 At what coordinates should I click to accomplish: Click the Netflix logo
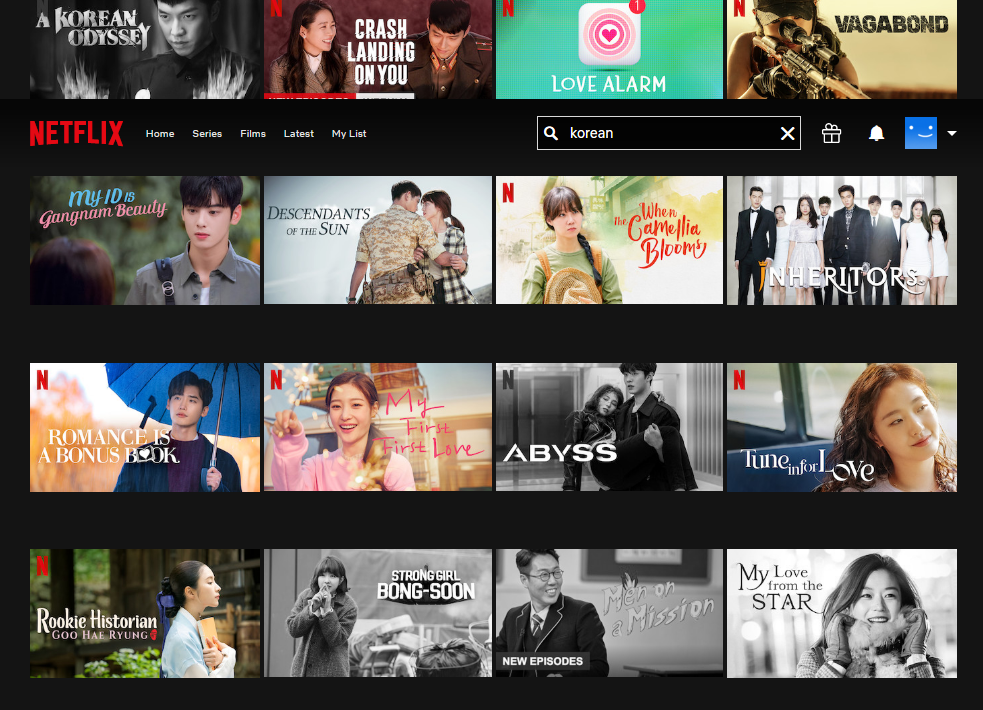point(76,133)
